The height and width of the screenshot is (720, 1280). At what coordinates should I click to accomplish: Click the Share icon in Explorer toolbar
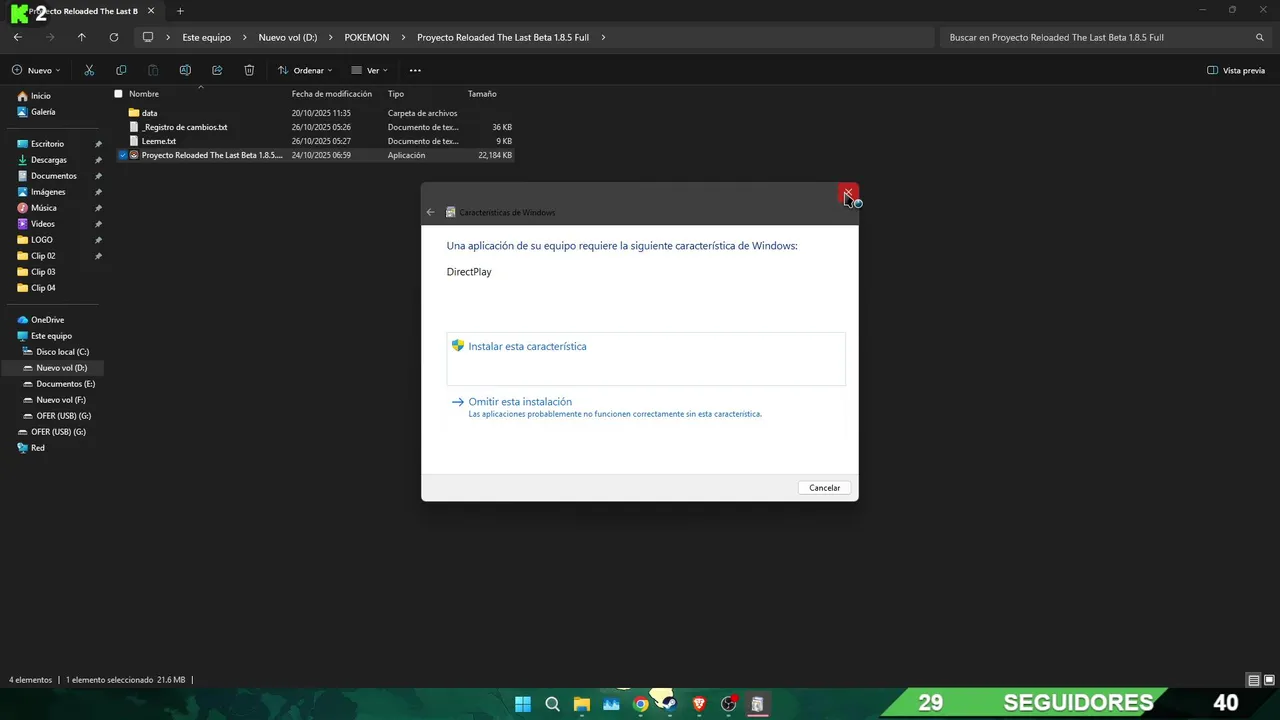click(217, 70)
